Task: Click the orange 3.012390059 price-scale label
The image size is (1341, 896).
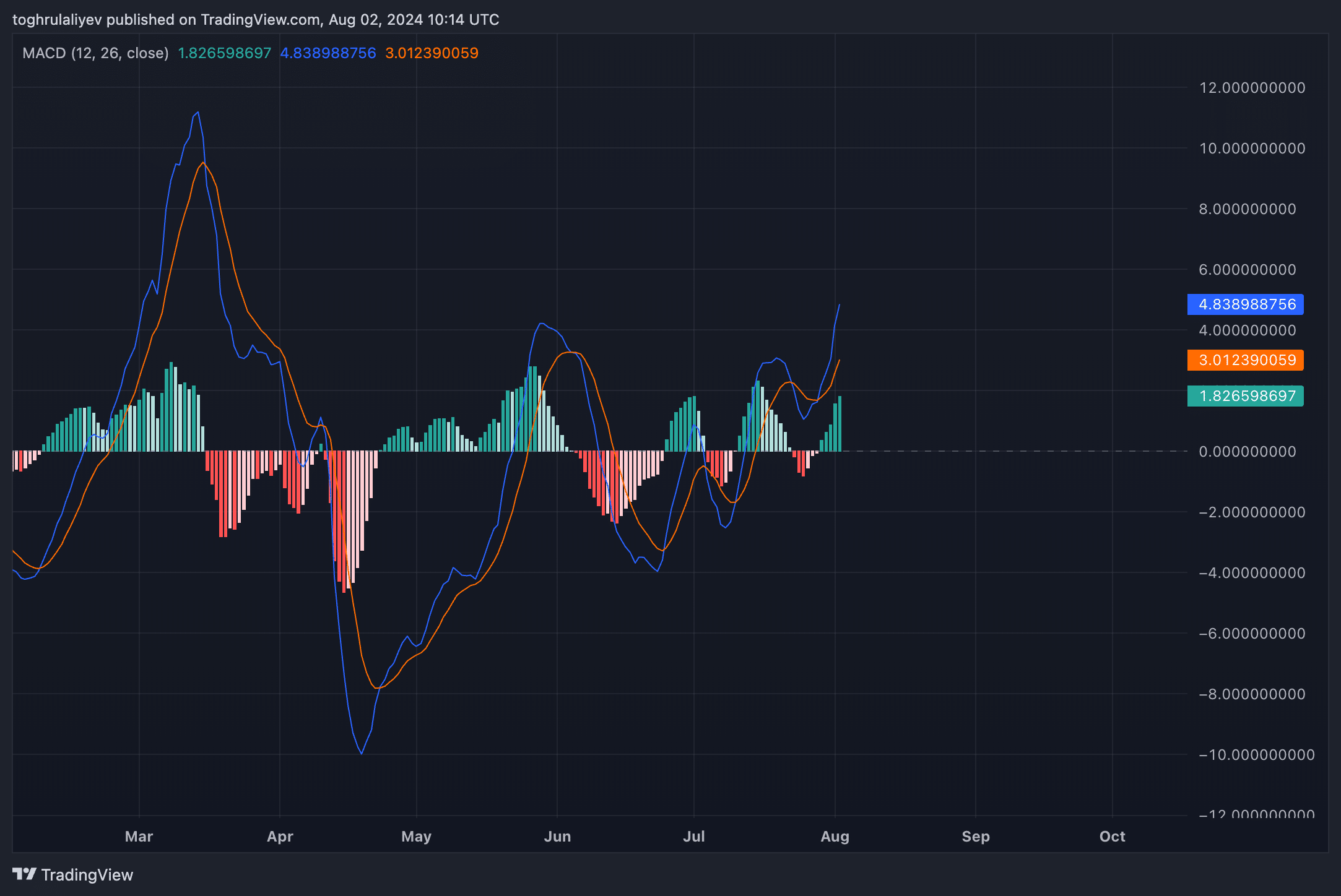Action: (1246, 360)
